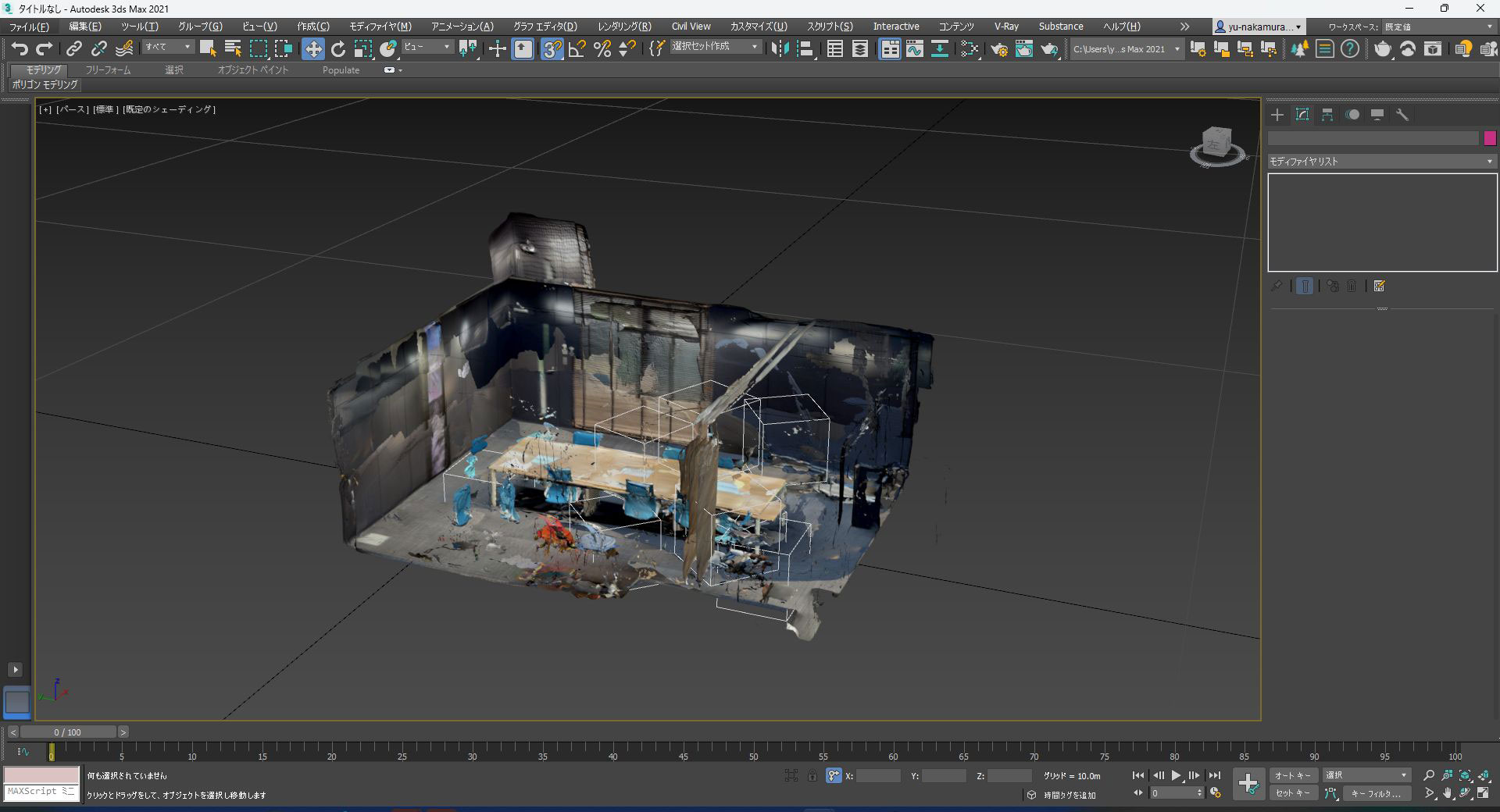The height and width of the screenshot is (812, 1500).
Task: Open the Utilities wrench panel
Action: click(1402, 115)
